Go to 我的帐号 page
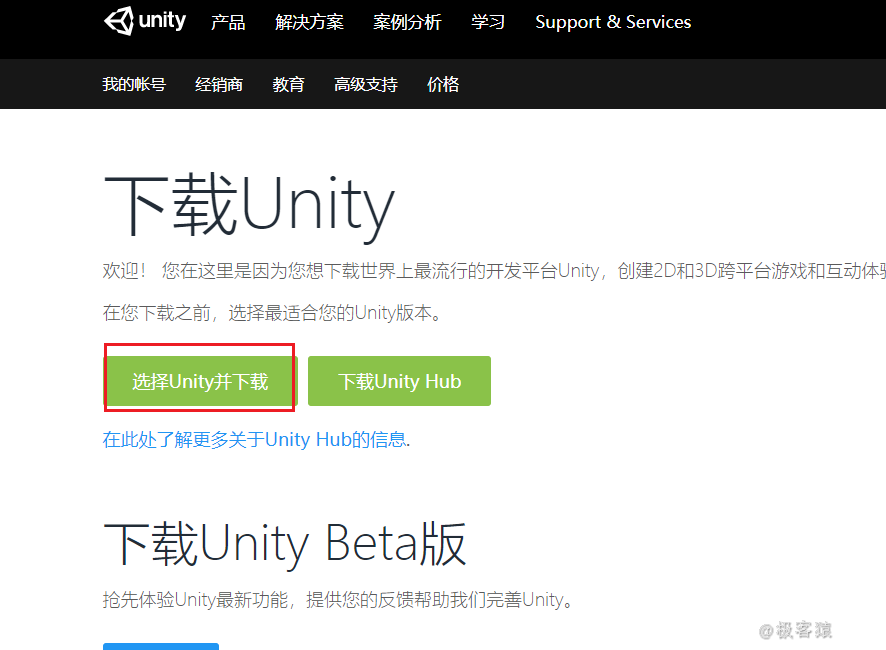886x650 pixels. 134,84
